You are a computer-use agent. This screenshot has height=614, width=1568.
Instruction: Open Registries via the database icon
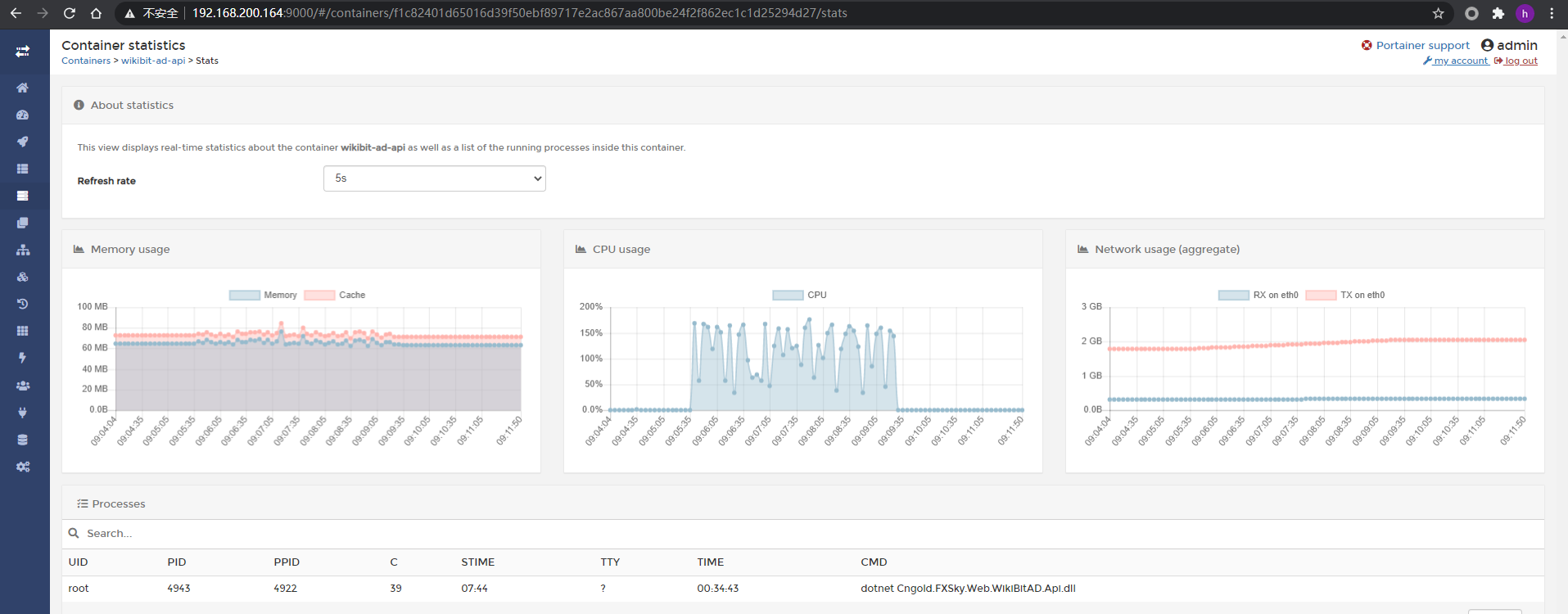23,440
